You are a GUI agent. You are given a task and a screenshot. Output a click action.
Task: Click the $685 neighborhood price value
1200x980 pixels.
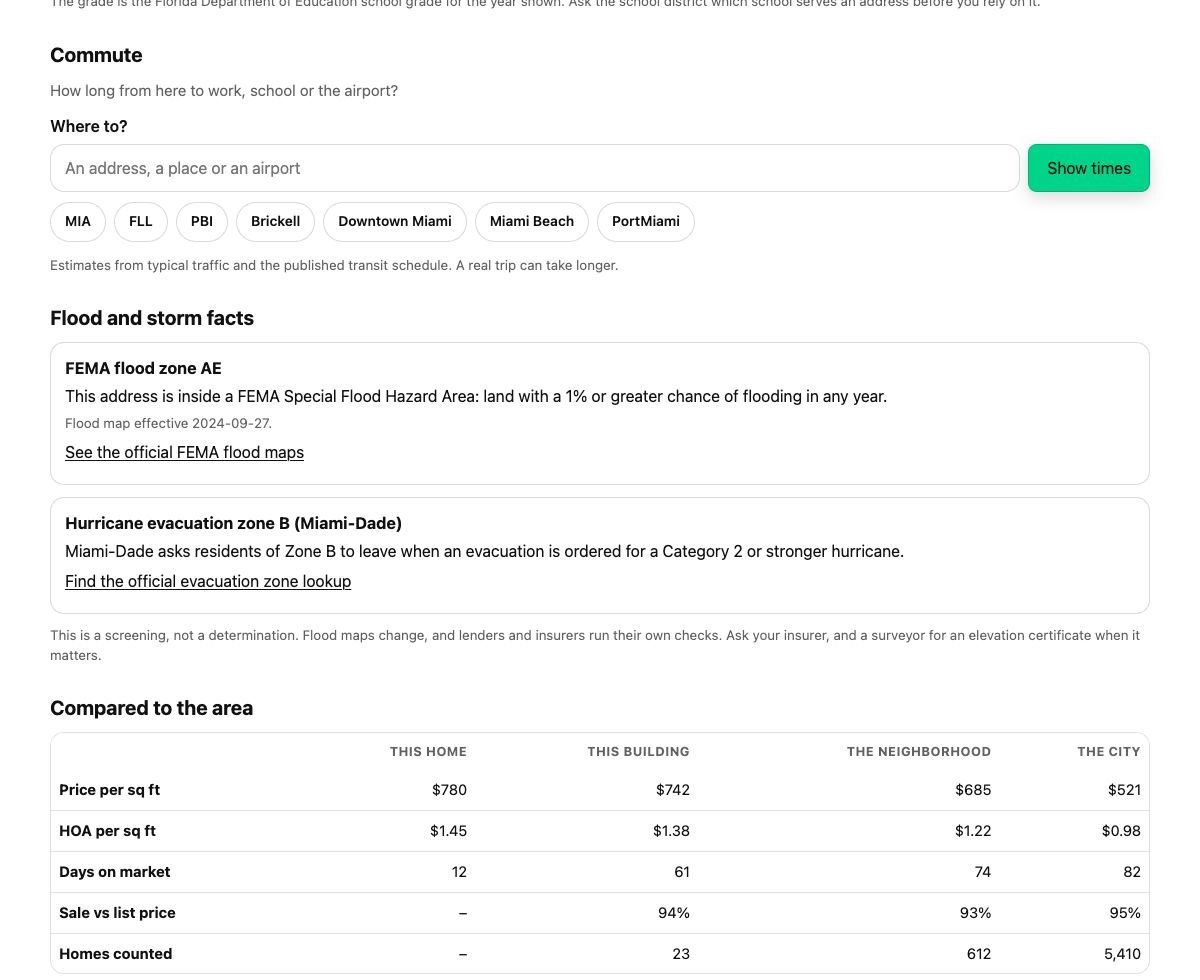(x=973, y=790)
